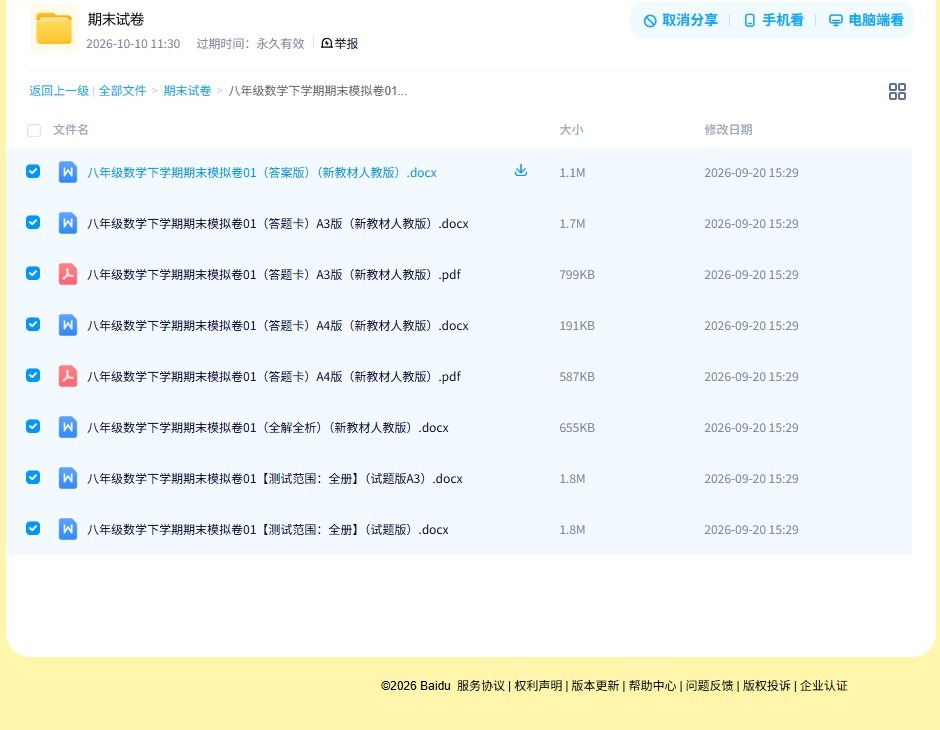Go to 全部文件 breadcrumb
This screenshot has width=940, height=730.
[x=122, y=91]
